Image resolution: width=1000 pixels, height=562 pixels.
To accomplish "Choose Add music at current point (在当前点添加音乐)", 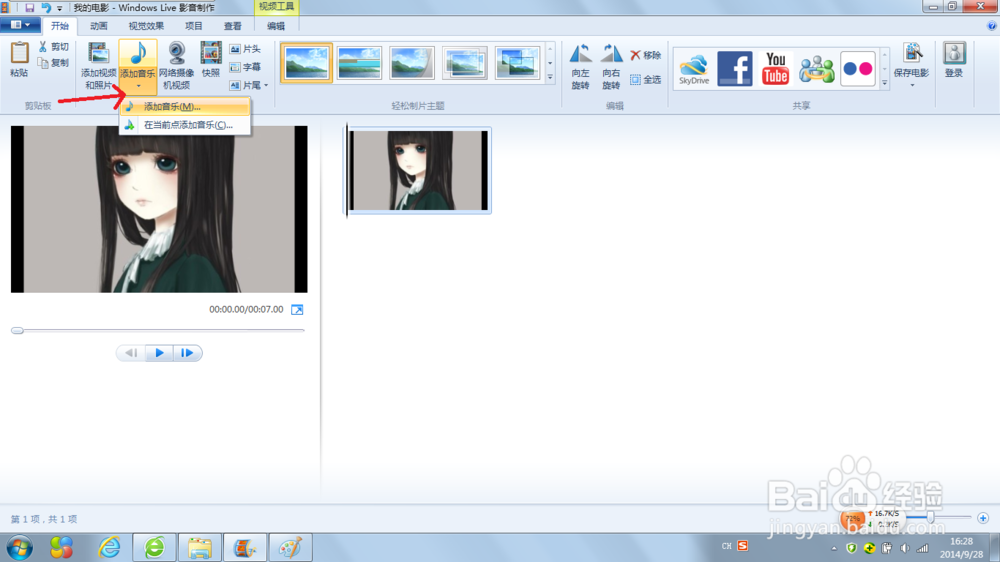I will pos(185,125).
